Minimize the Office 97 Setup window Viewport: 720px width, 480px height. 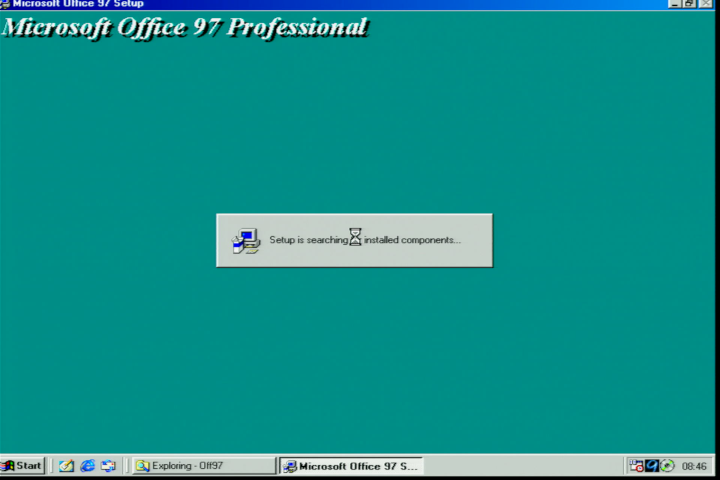pos(675,3)
